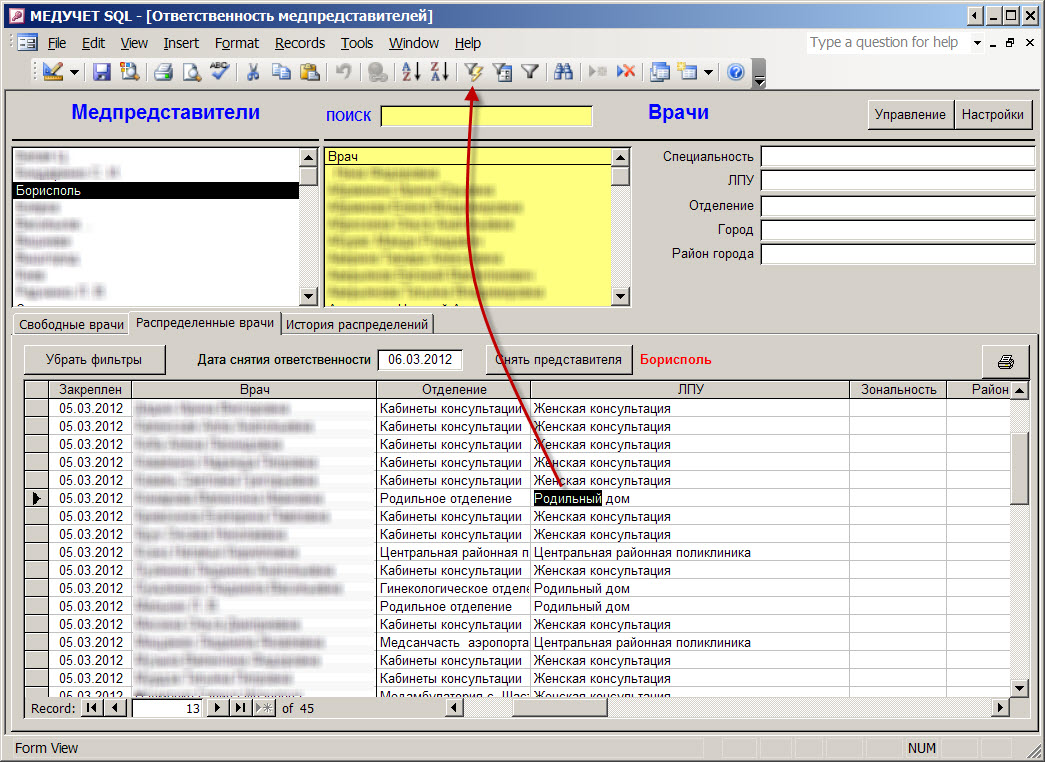Click the Undo arrow icon

pos(343,71)
